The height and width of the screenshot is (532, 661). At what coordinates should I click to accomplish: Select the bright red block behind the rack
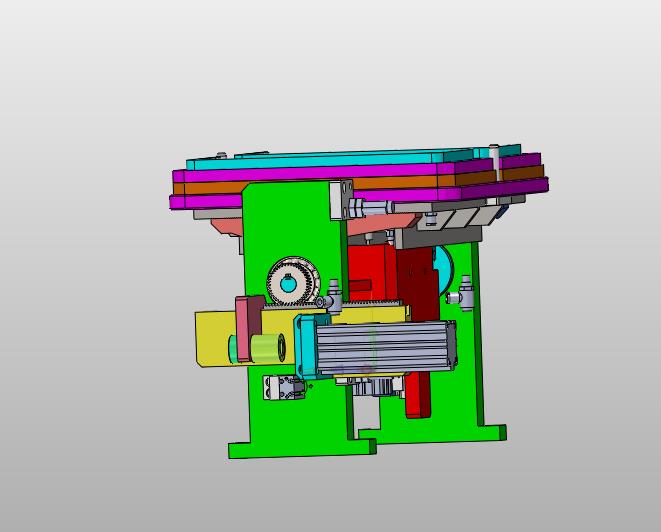pos(371,272)
